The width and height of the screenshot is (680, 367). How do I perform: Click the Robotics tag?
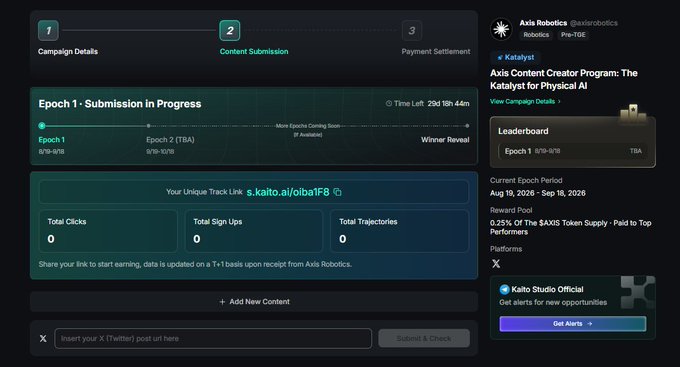(536, 35)
